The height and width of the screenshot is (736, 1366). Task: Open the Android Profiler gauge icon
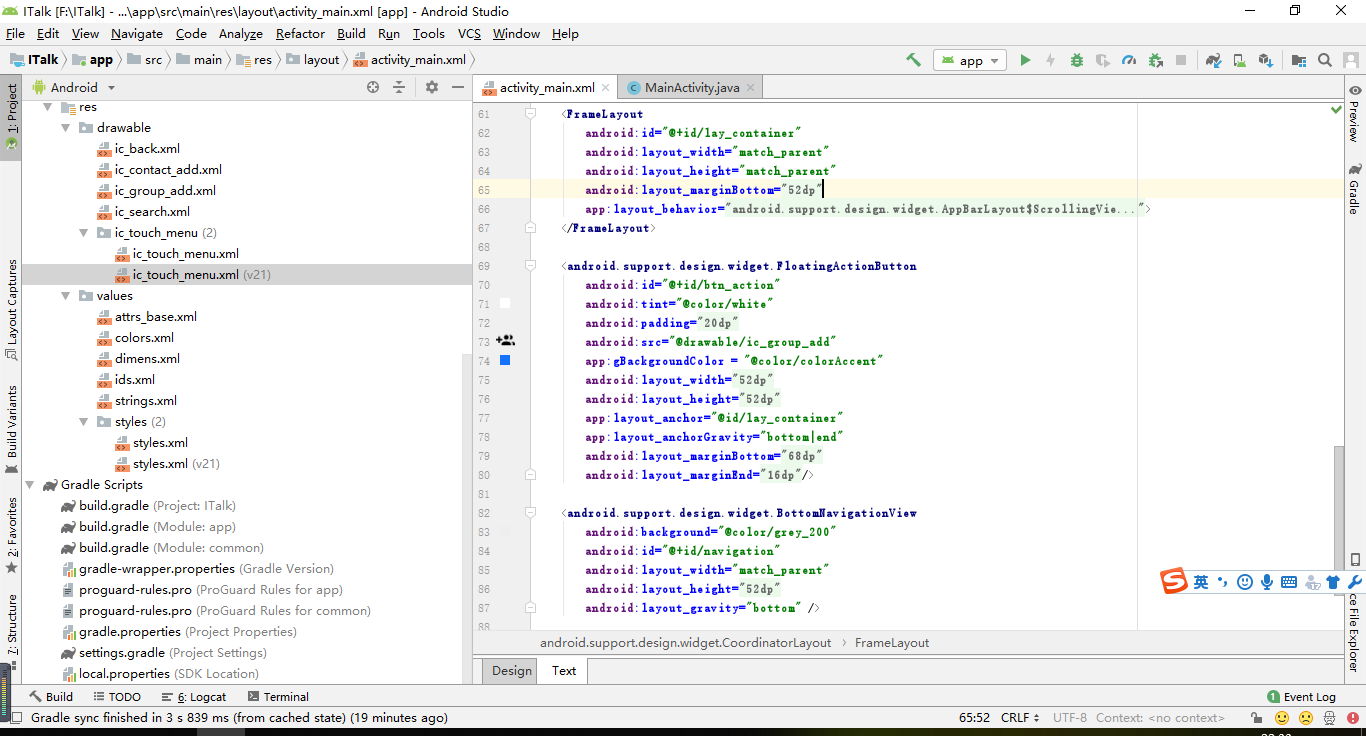click(1129, 60)
